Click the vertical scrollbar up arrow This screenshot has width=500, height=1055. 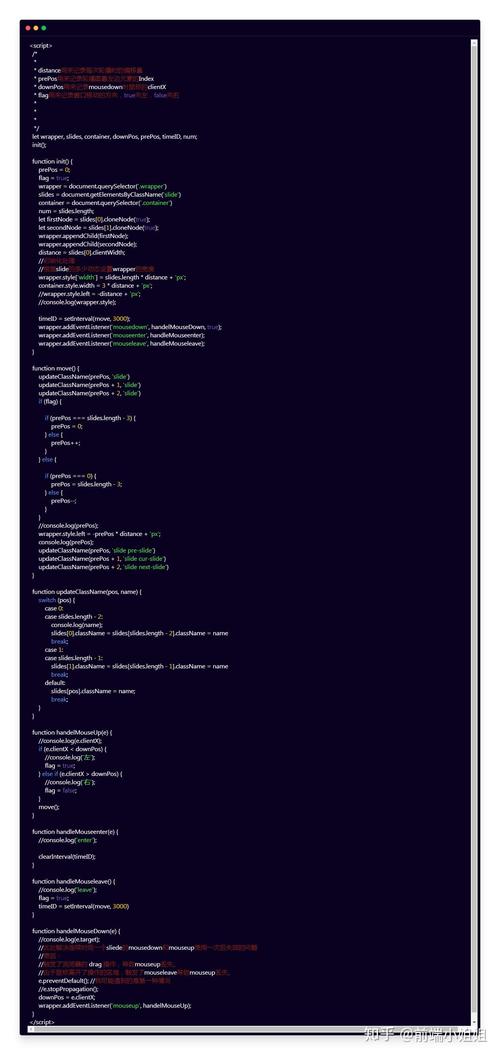(x=474, y=43)
